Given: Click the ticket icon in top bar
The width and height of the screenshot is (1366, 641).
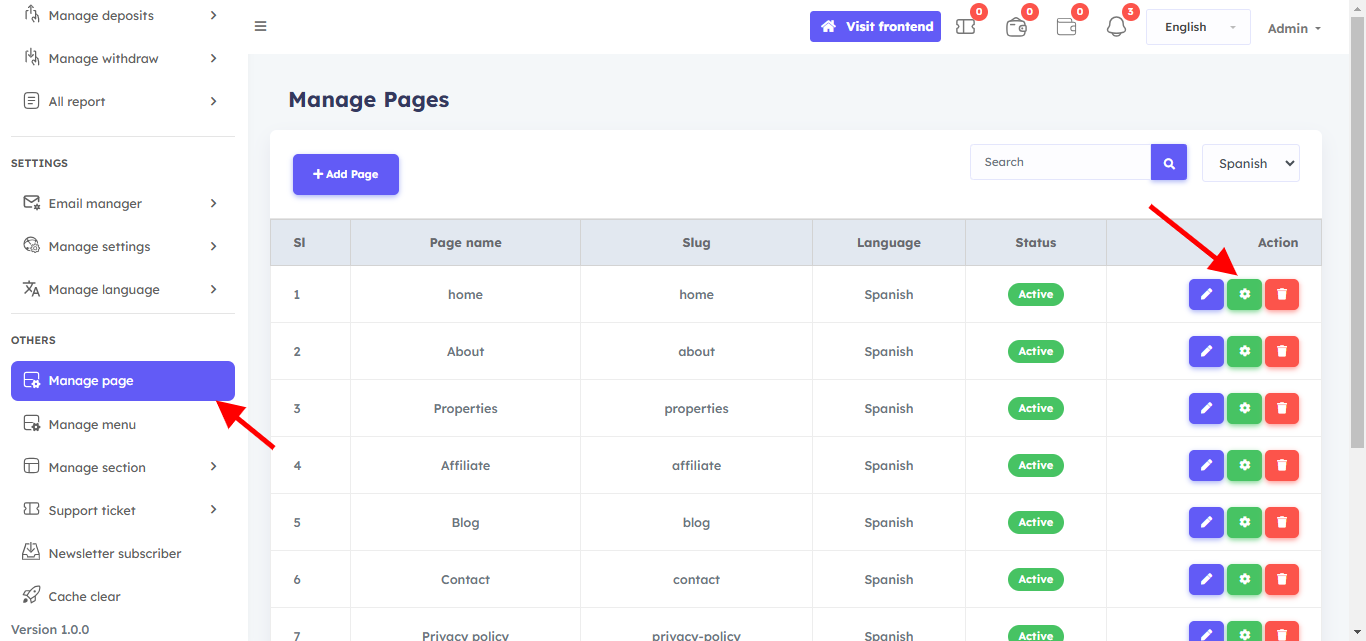Looking at the screenshot, I should [x=965, y=27].
